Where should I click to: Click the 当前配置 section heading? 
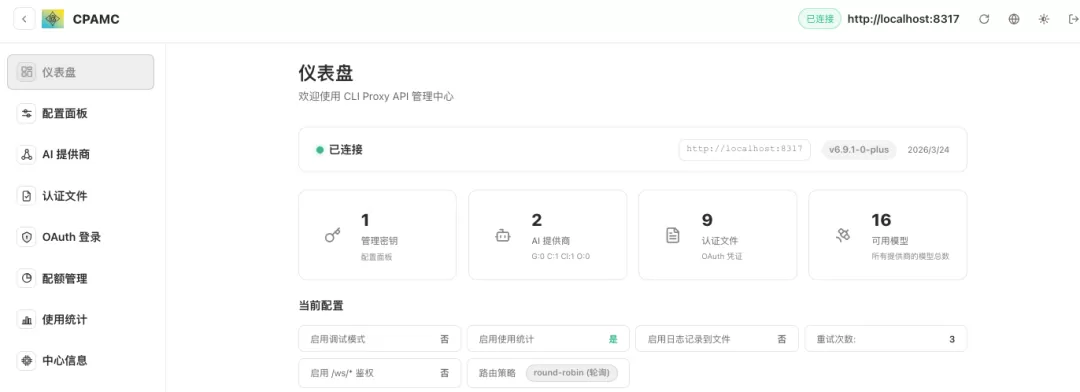pos(321,305)
